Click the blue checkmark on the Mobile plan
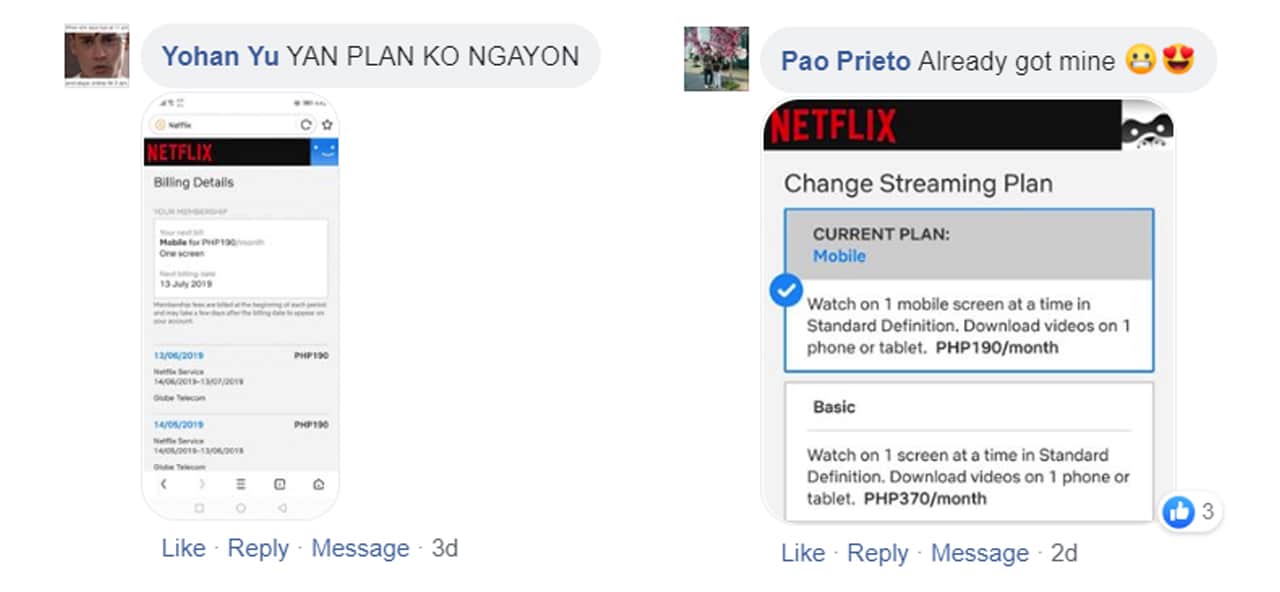Screen dimensions: 1280x592 point(786,291)
